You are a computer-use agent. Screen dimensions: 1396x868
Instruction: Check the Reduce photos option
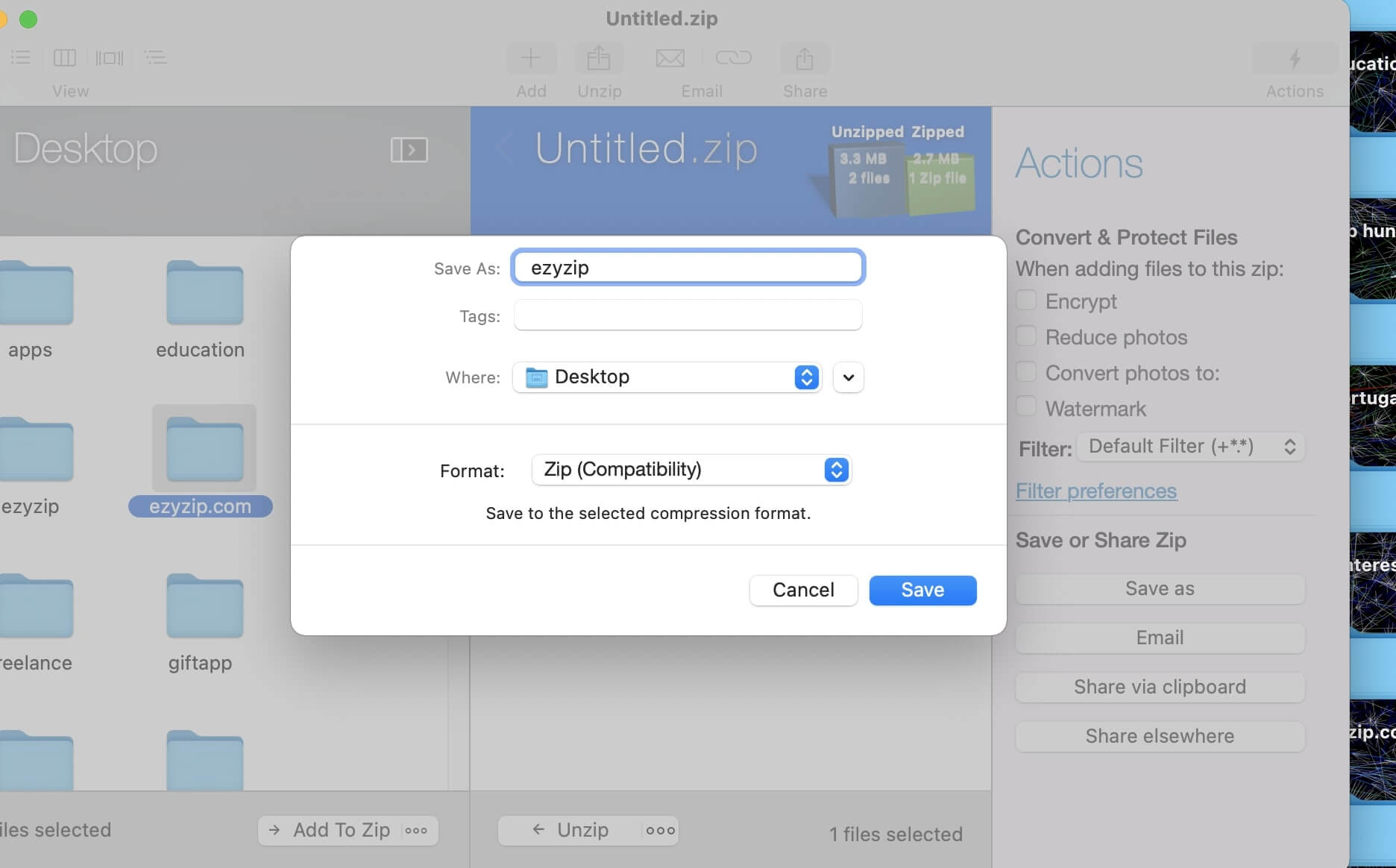tap(1026, 336)
